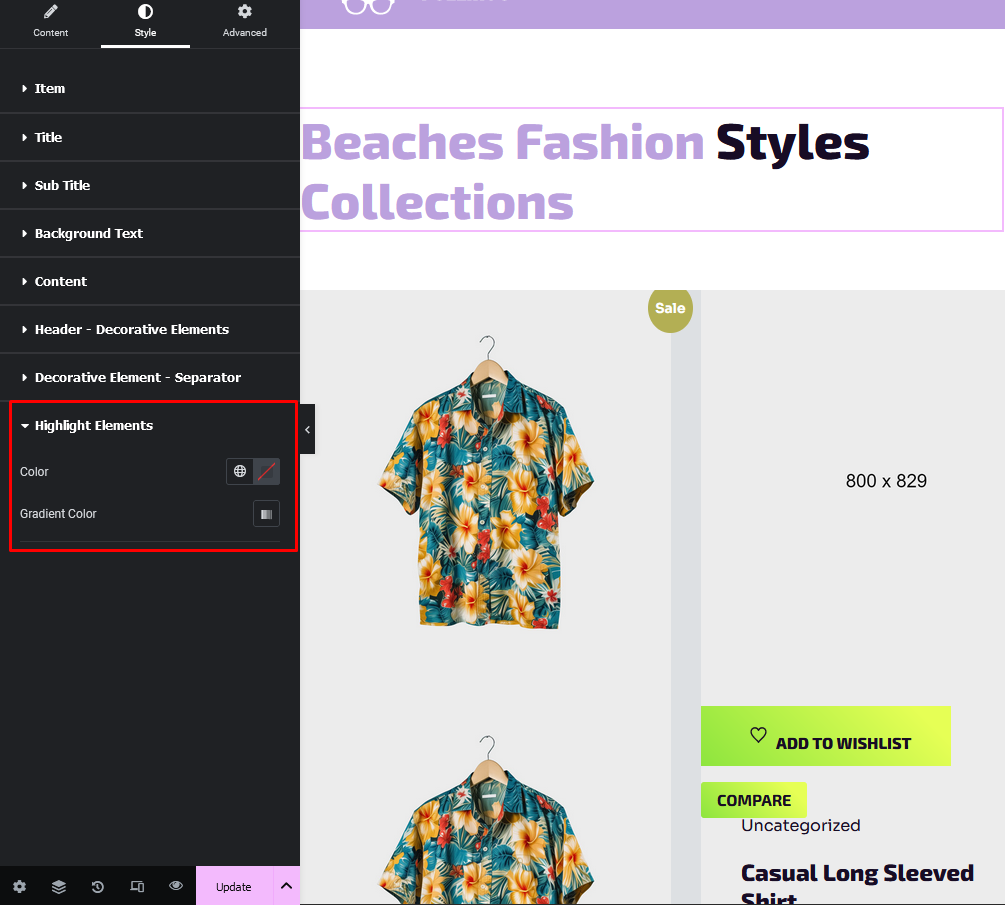Click the Sale badge
The width and height of the screenshot is (1005, 905).
tap(670, 309)
